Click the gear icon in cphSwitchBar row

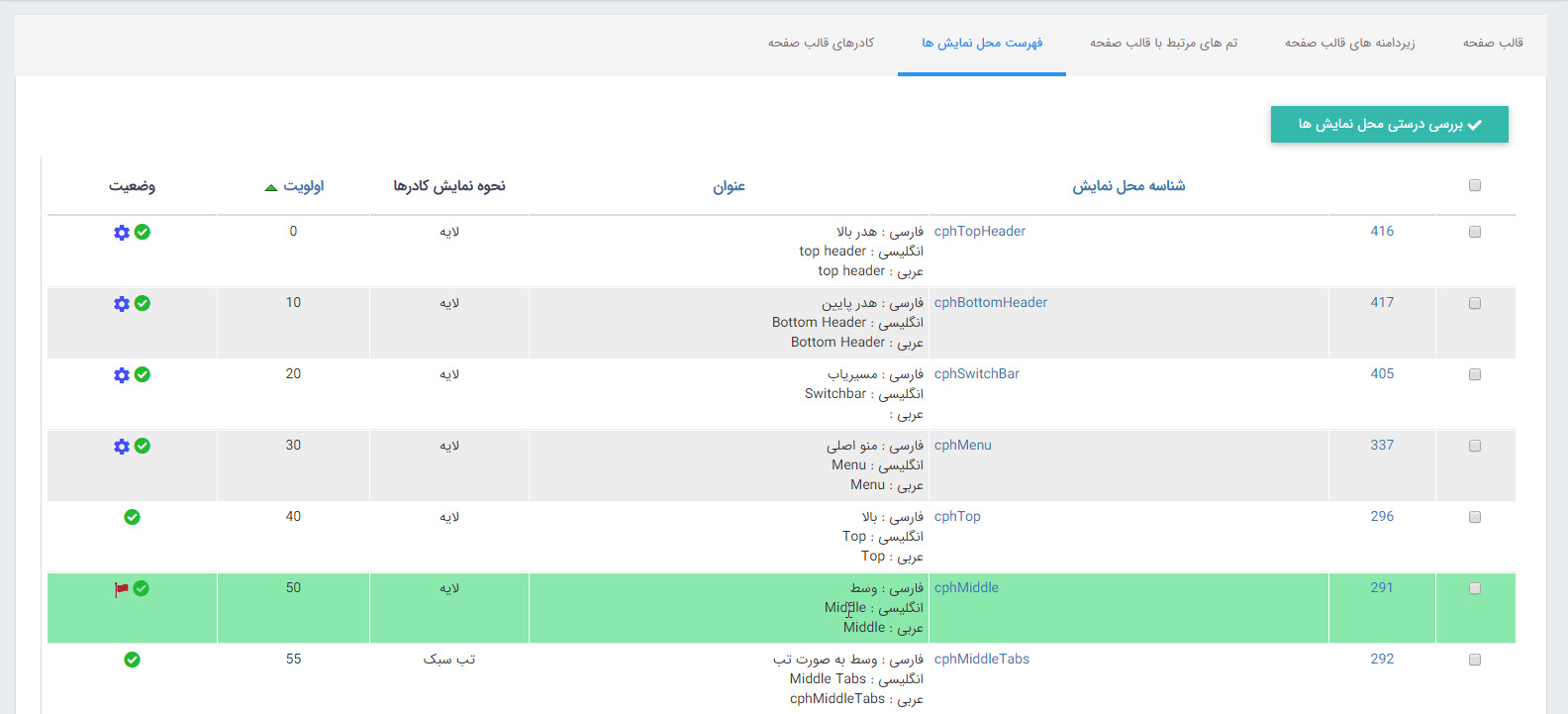pos(122,374)
